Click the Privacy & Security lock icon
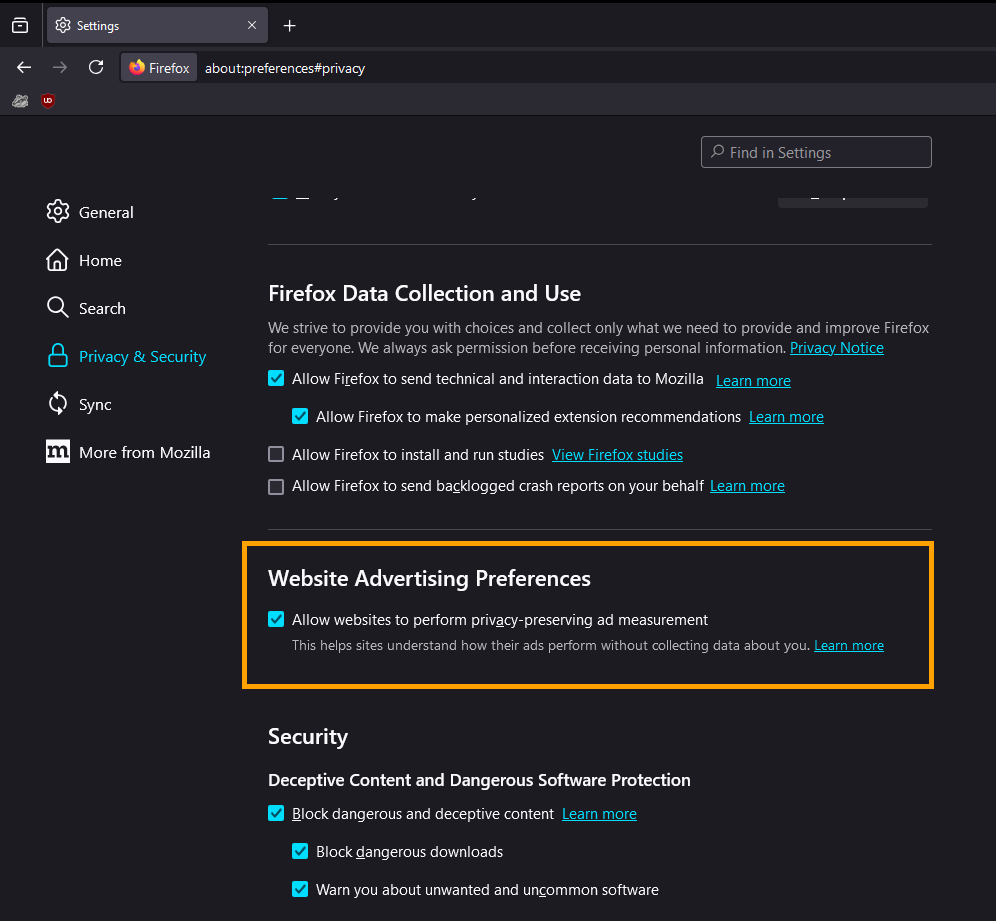 (x=58, y=356)
